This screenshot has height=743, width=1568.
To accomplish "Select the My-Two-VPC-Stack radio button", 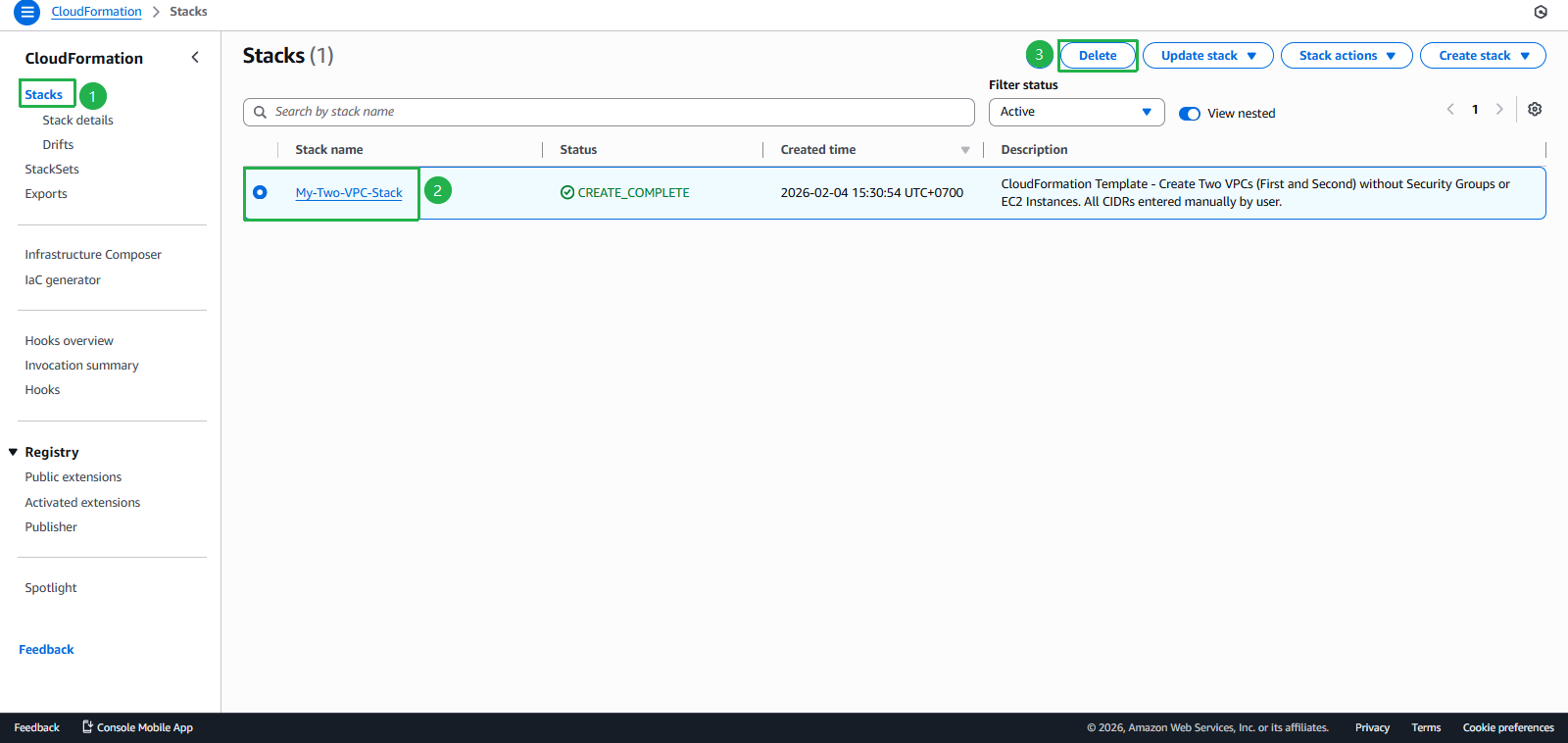I will [x=260, y=192].
